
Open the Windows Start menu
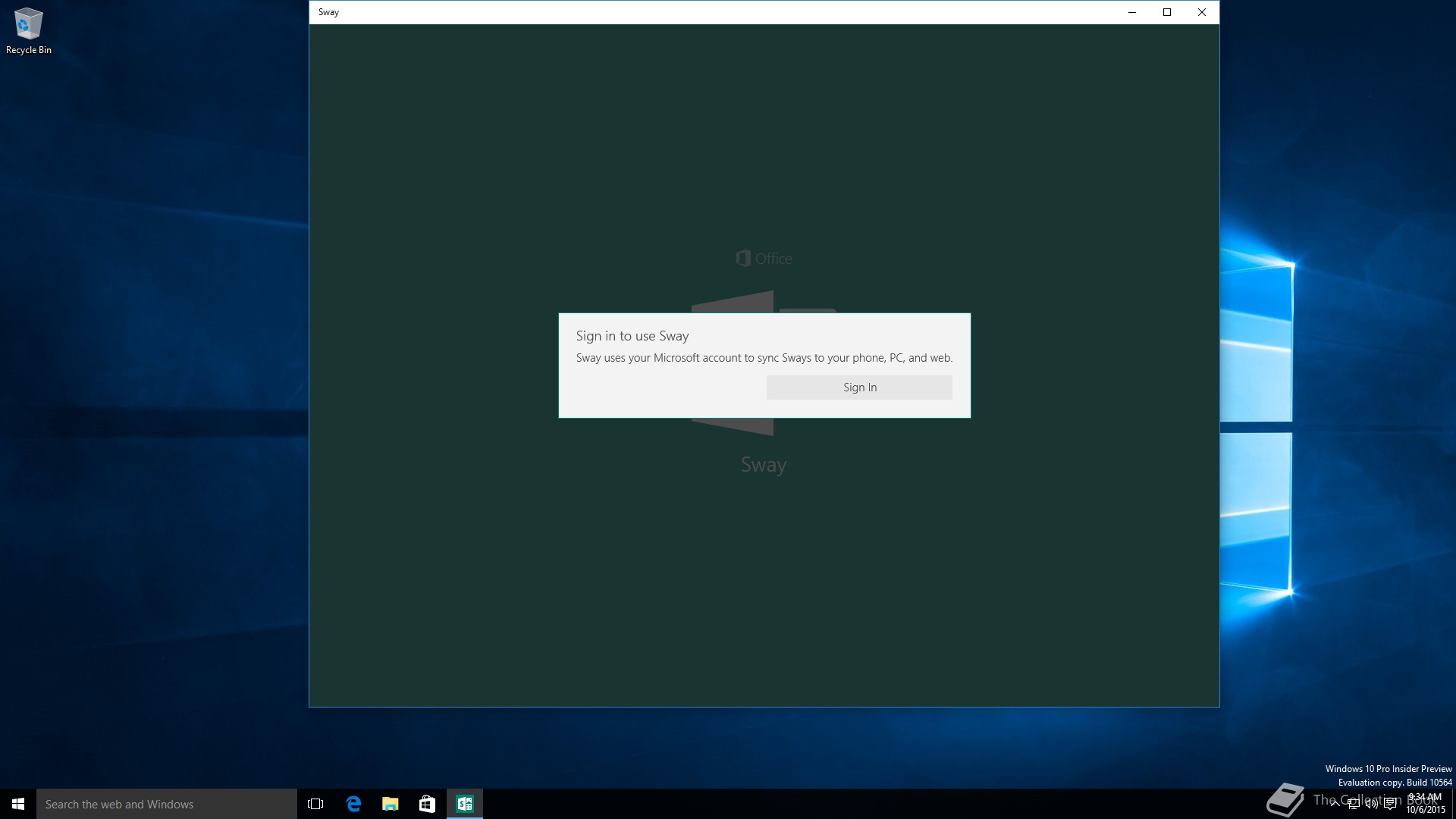(x=18, y=804)
